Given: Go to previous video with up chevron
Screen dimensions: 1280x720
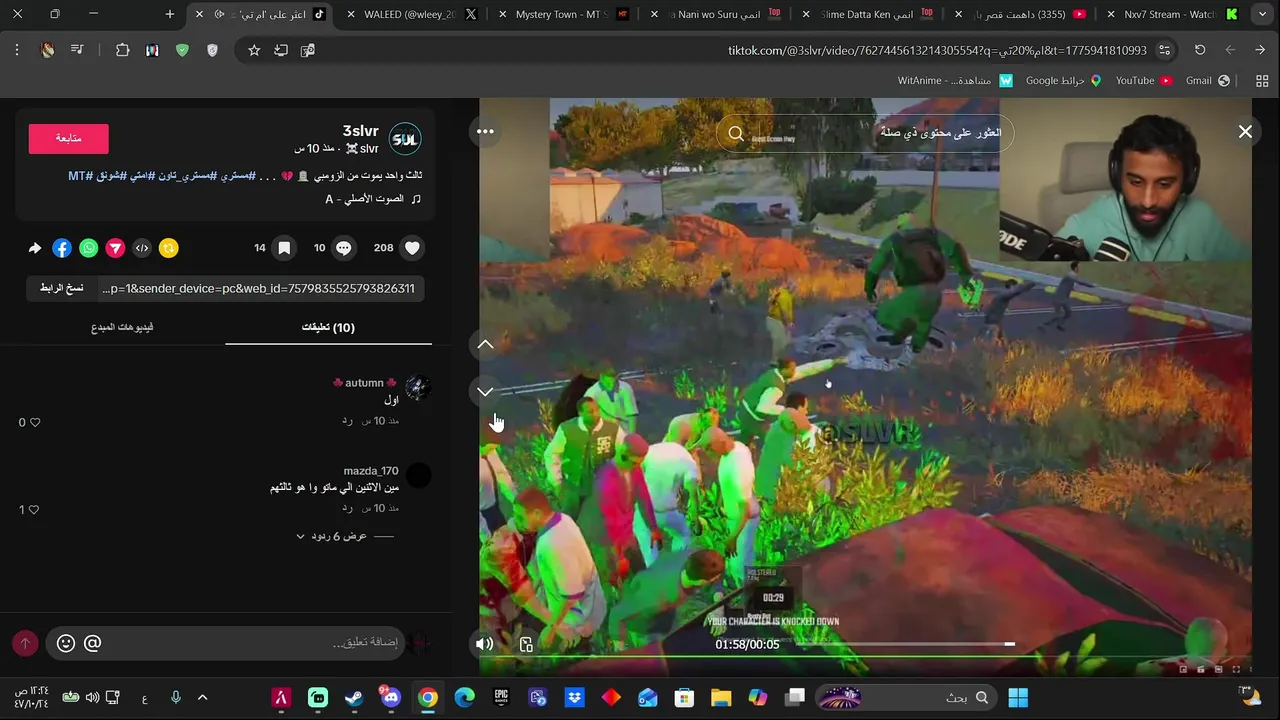Looking at the screenshot, I should [x=485, y=344].
